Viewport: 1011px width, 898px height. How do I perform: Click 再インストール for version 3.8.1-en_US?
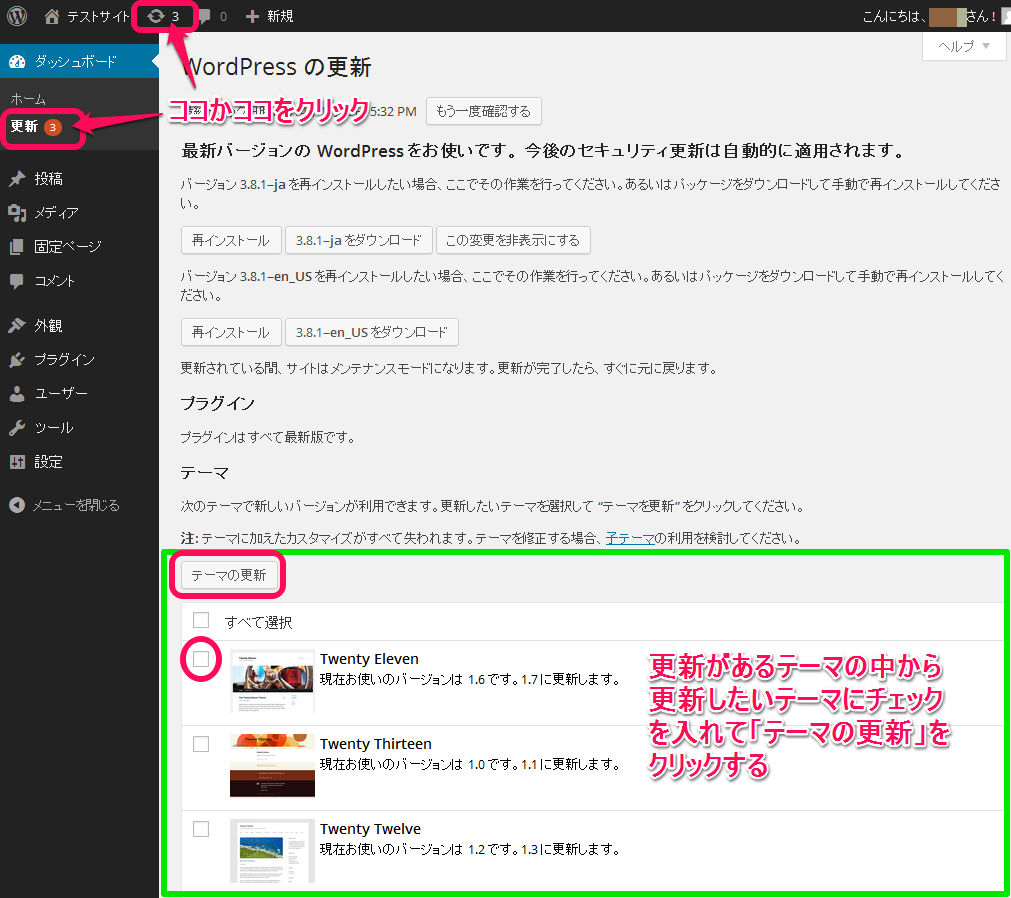coord(231,332)
